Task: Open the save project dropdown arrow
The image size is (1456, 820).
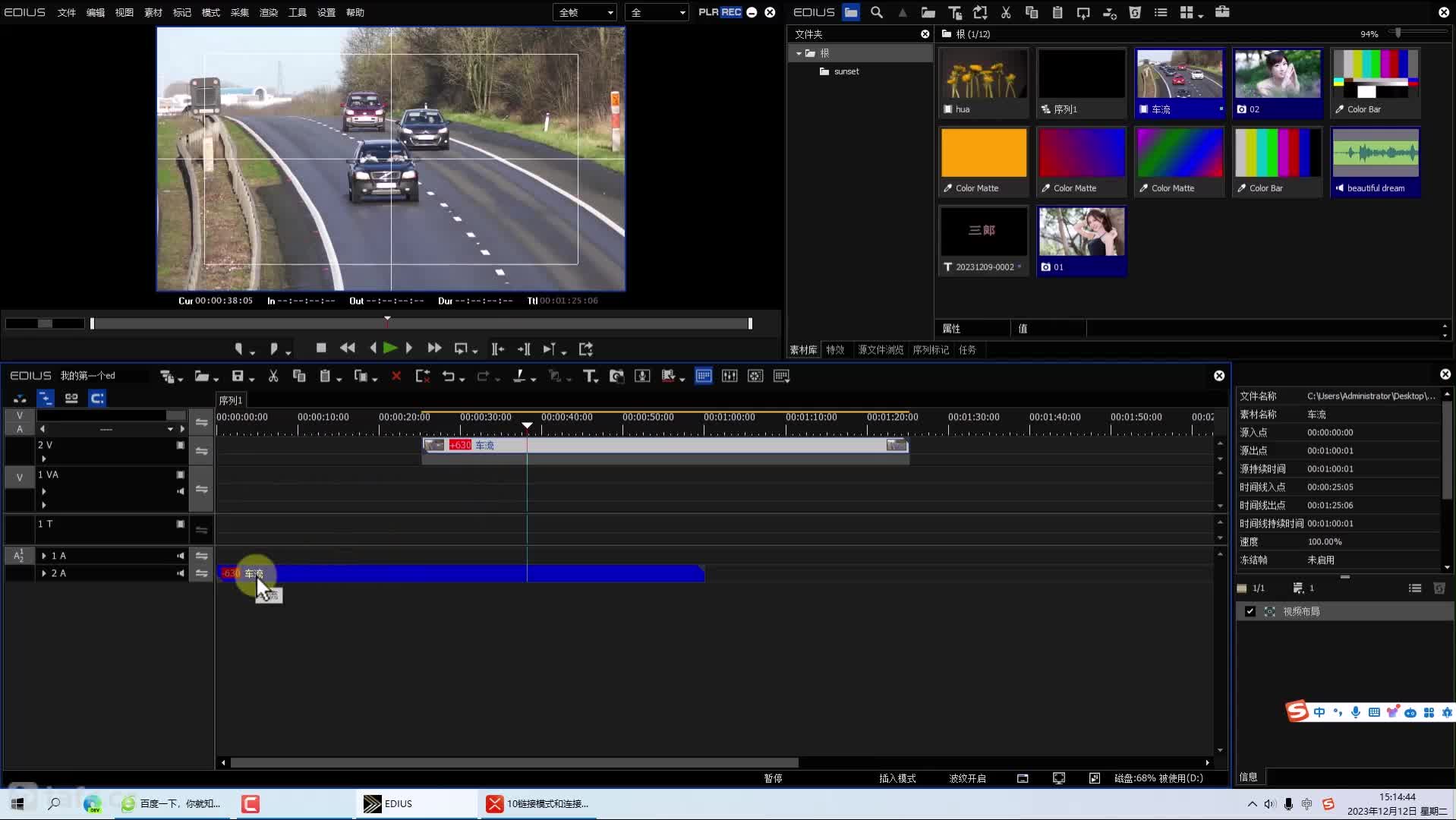Action: [x=252, y=379]
